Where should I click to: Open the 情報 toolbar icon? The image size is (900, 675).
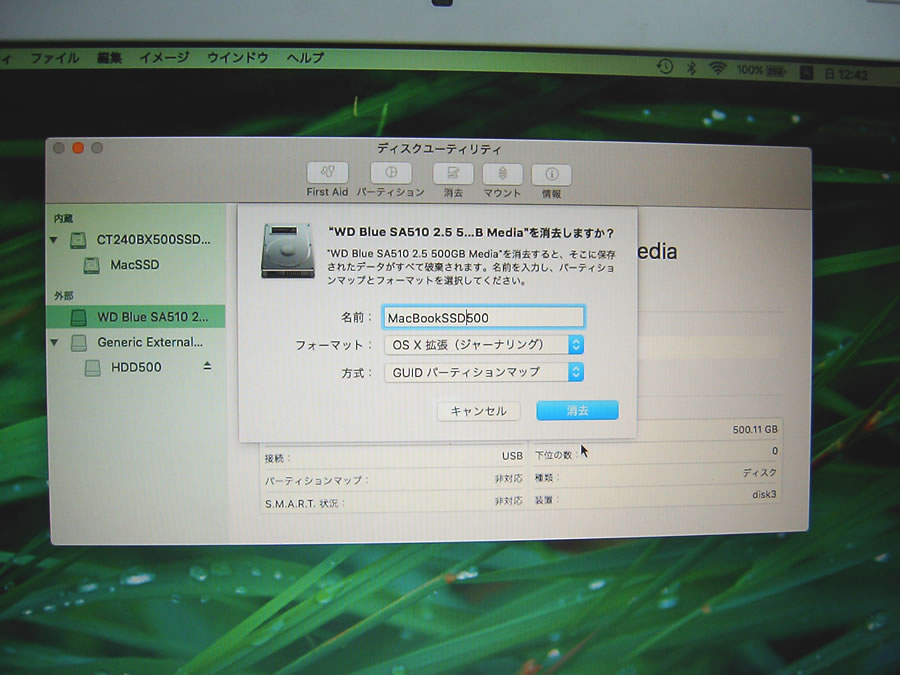pos(552,174)
